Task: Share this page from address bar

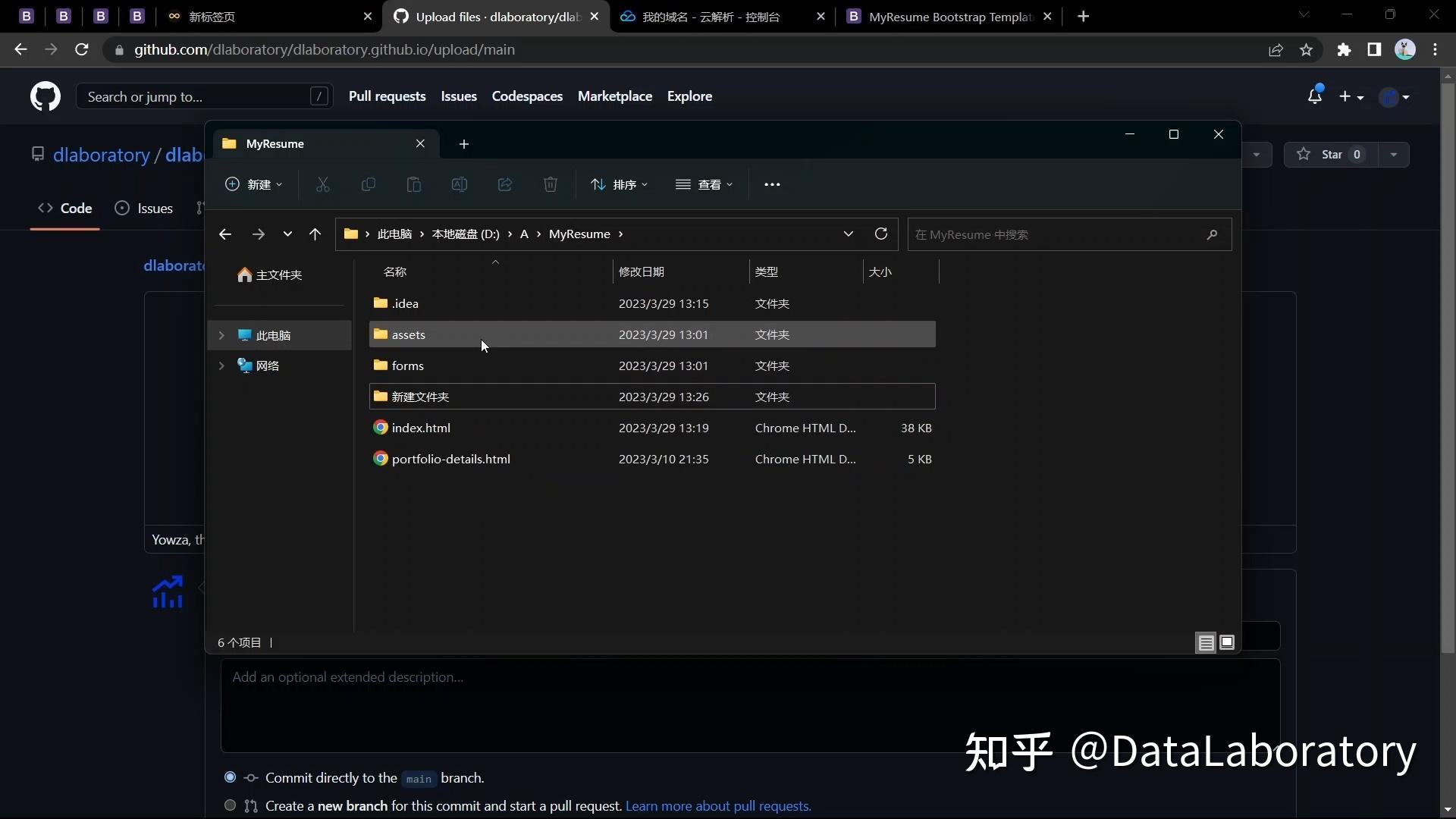Action: click(1276, 50)
